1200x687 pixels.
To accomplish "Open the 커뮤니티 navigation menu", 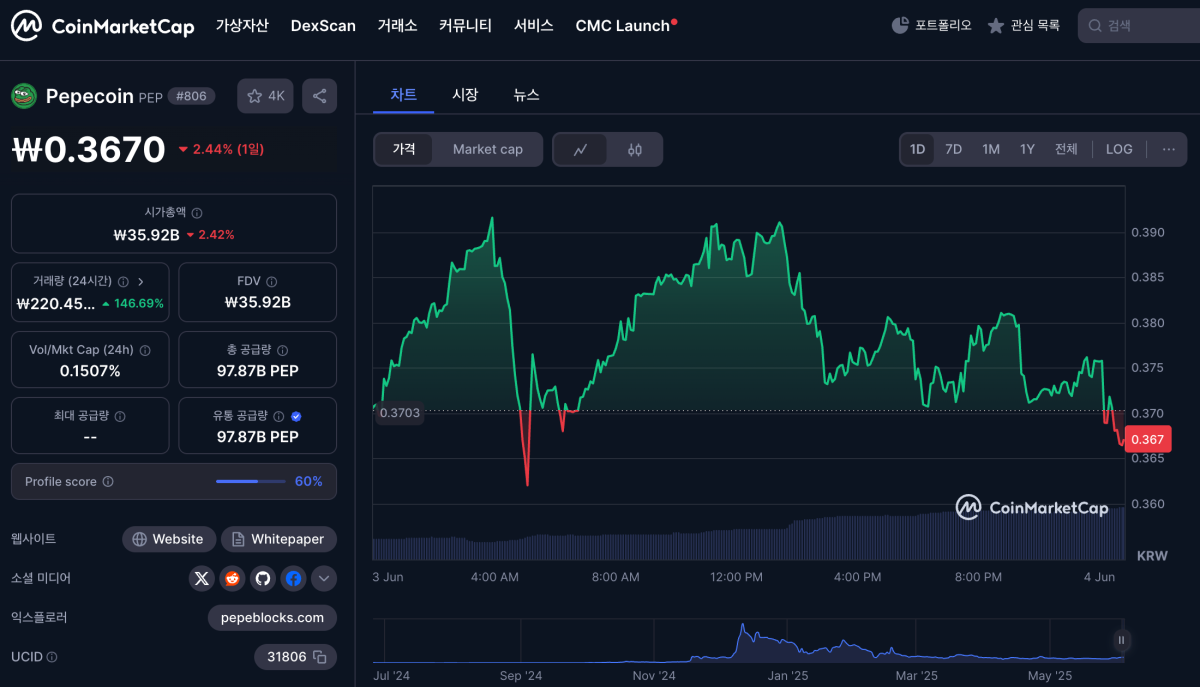I will point(465,26).
